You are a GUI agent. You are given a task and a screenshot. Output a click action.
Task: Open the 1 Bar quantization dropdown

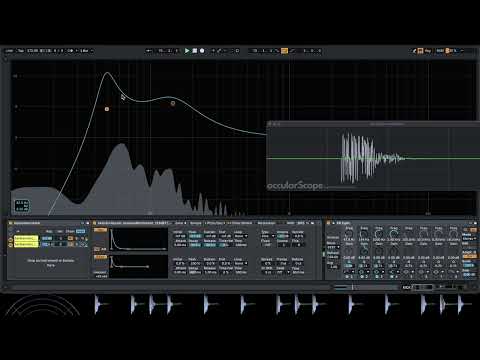point(86,51)
